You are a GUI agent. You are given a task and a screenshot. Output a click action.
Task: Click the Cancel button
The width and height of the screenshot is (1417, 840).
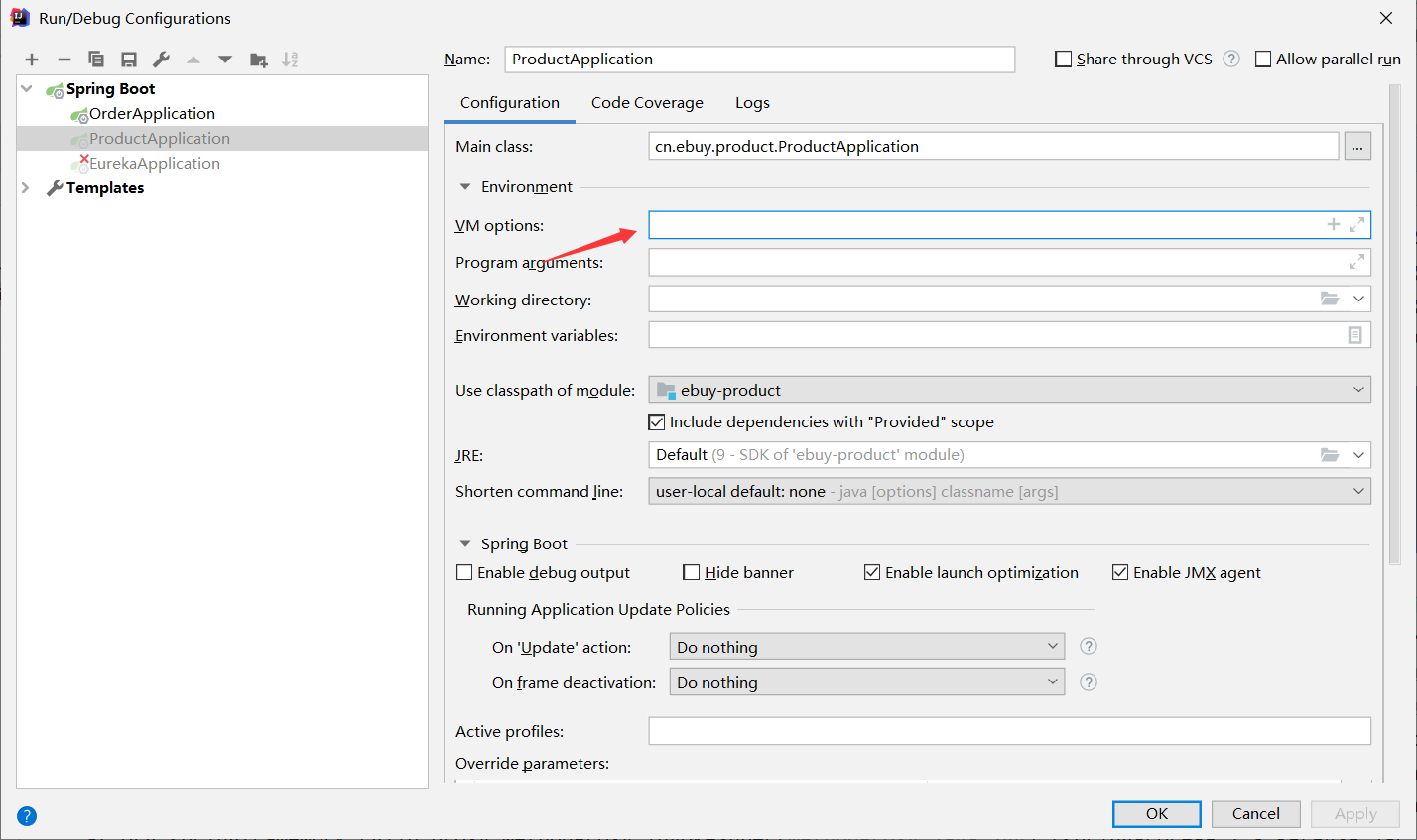(1255, 814)
